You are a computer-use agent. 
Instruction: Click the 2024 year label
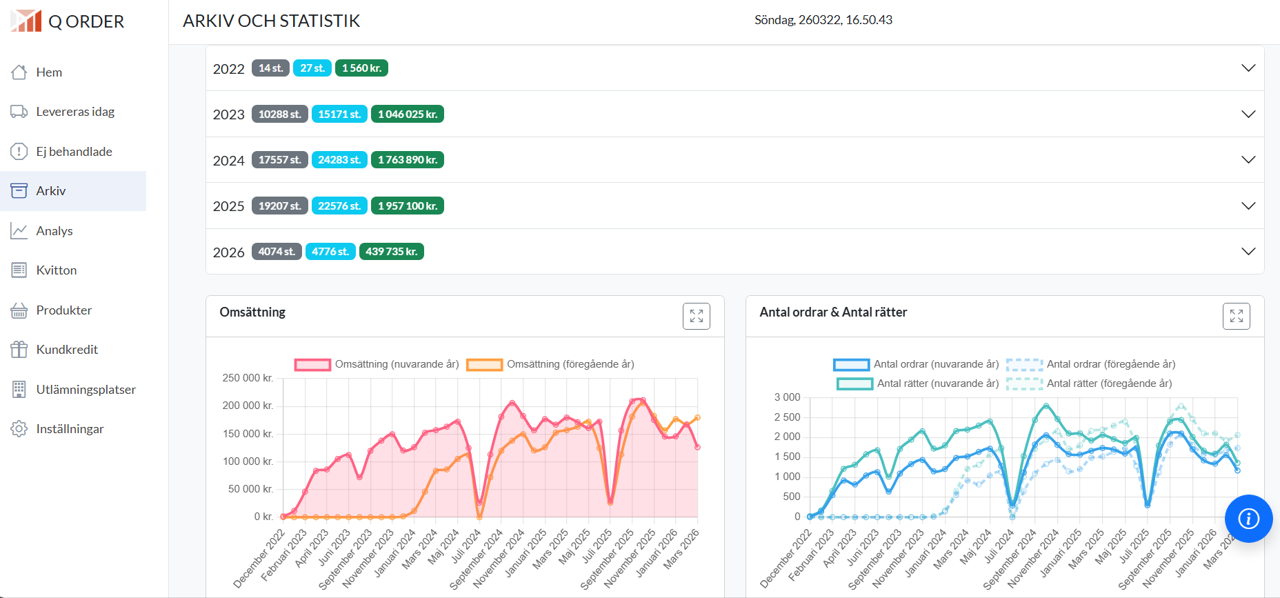pos(229,160)
